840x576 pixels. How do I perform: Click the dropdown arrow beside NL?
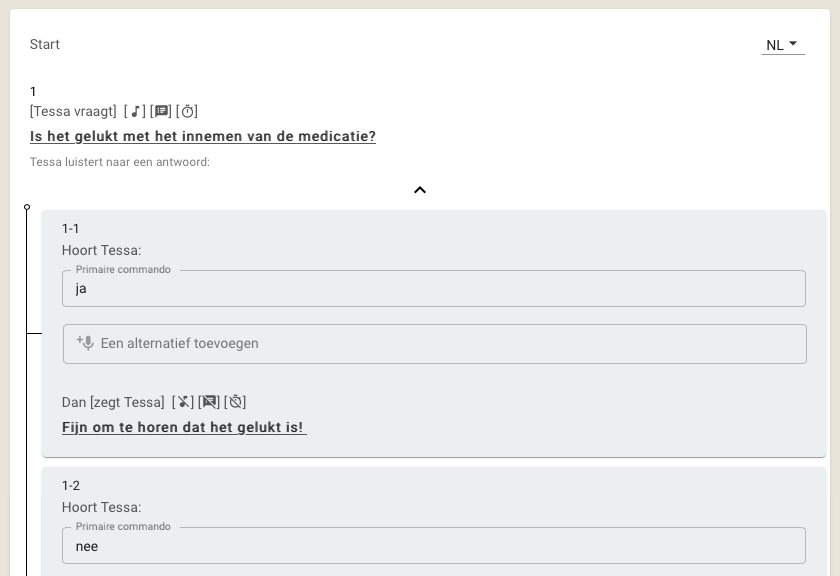[793, 44]
